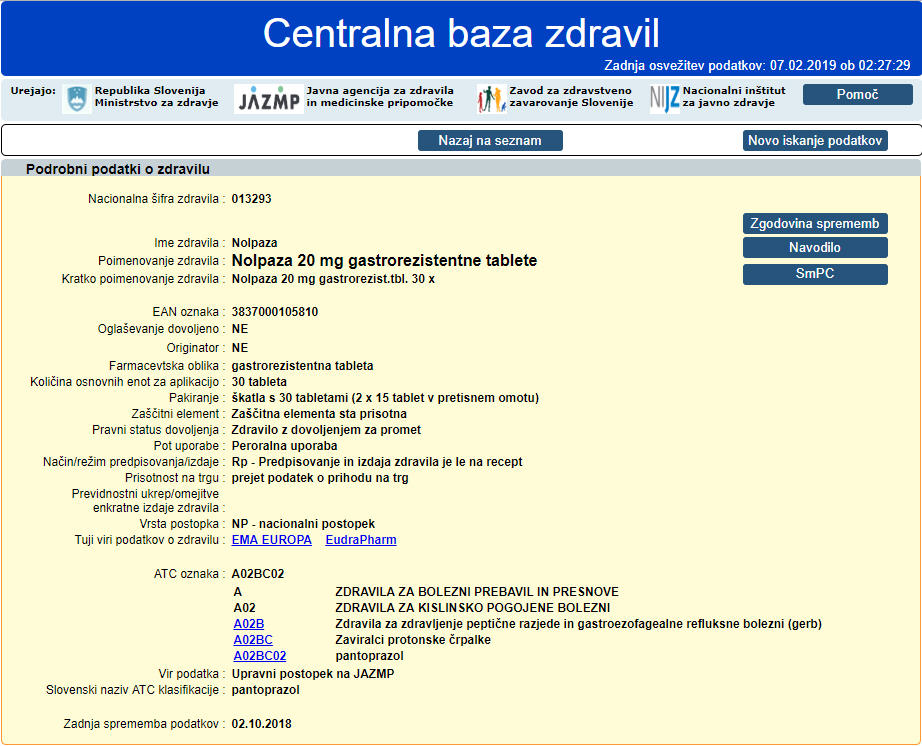The width and height of the screenshot is (922, 746).
Task: Follow the EMA EUROPA link
Action: click(x=272, y=540)
